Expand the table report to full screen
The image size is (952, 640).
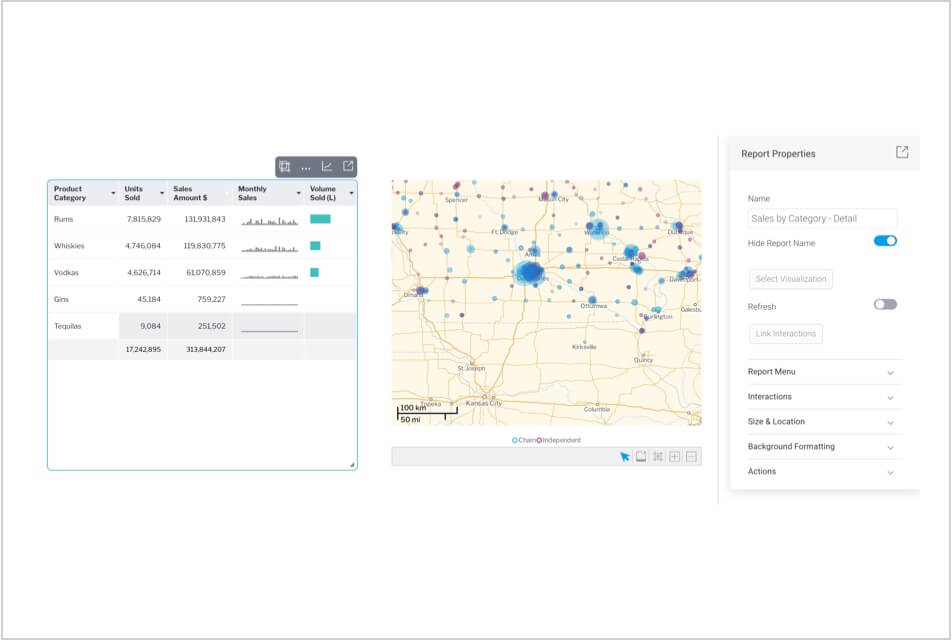point(348,166)
